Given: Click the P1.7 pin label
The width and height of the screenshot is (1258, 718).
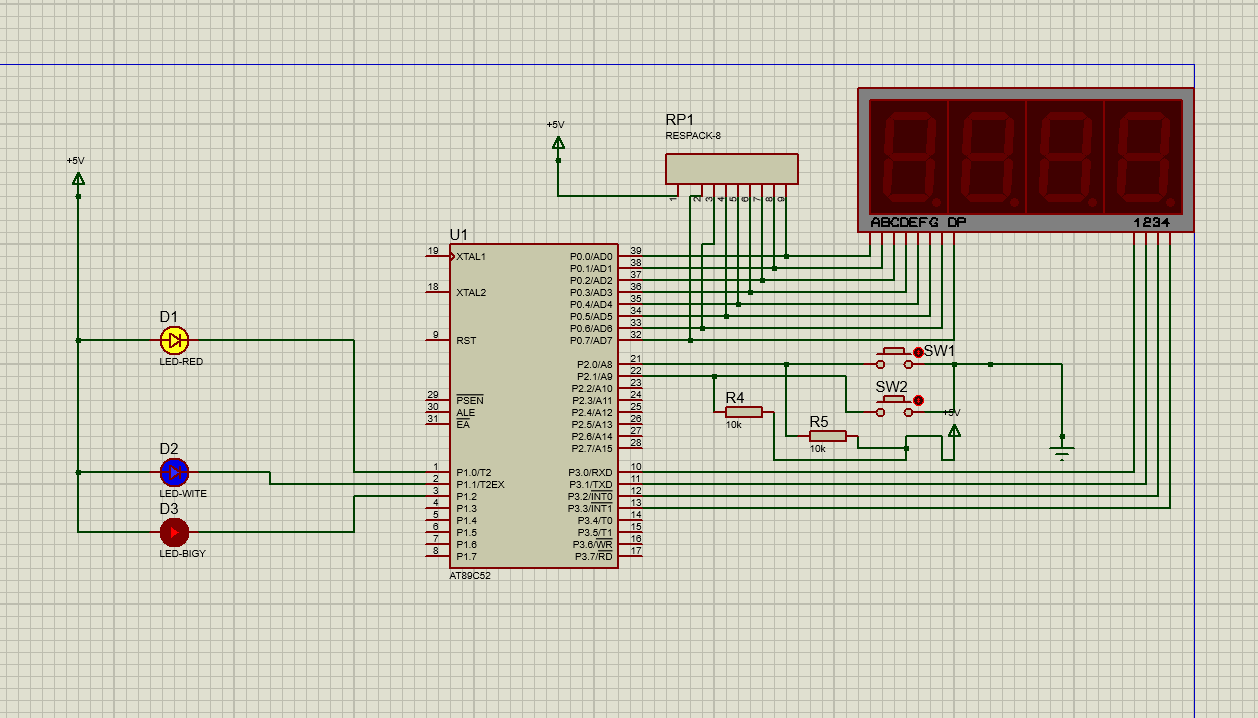Looking at the screenshot, I should (x=466, y=557).
